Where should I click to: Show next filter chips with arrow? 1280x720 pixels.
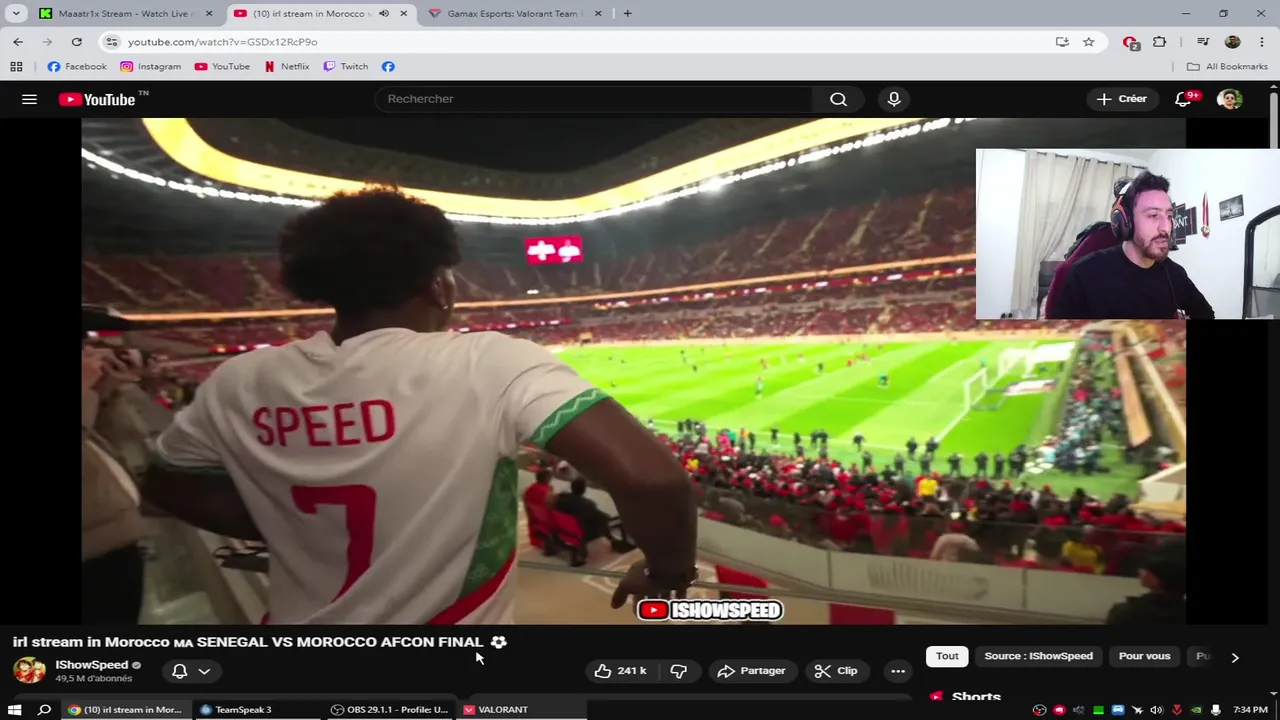coord(1234,657)
